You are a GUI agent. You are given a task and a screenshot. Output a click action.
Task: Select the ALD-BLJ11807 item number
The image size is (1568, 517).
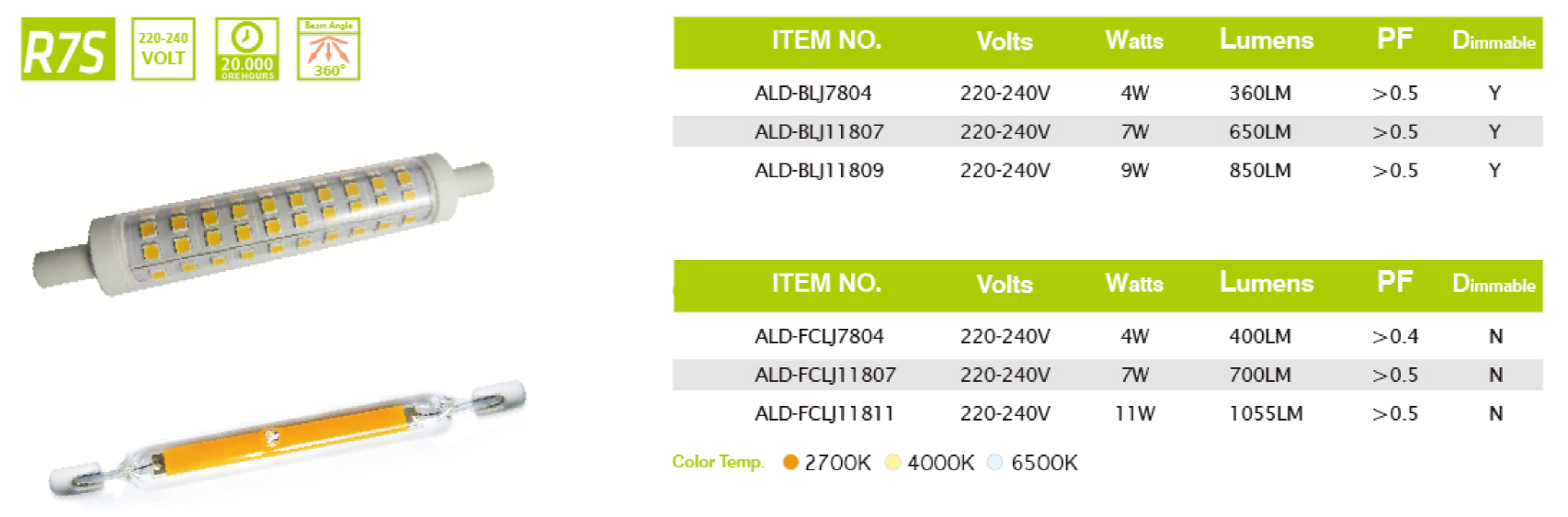tap(819, 131)
